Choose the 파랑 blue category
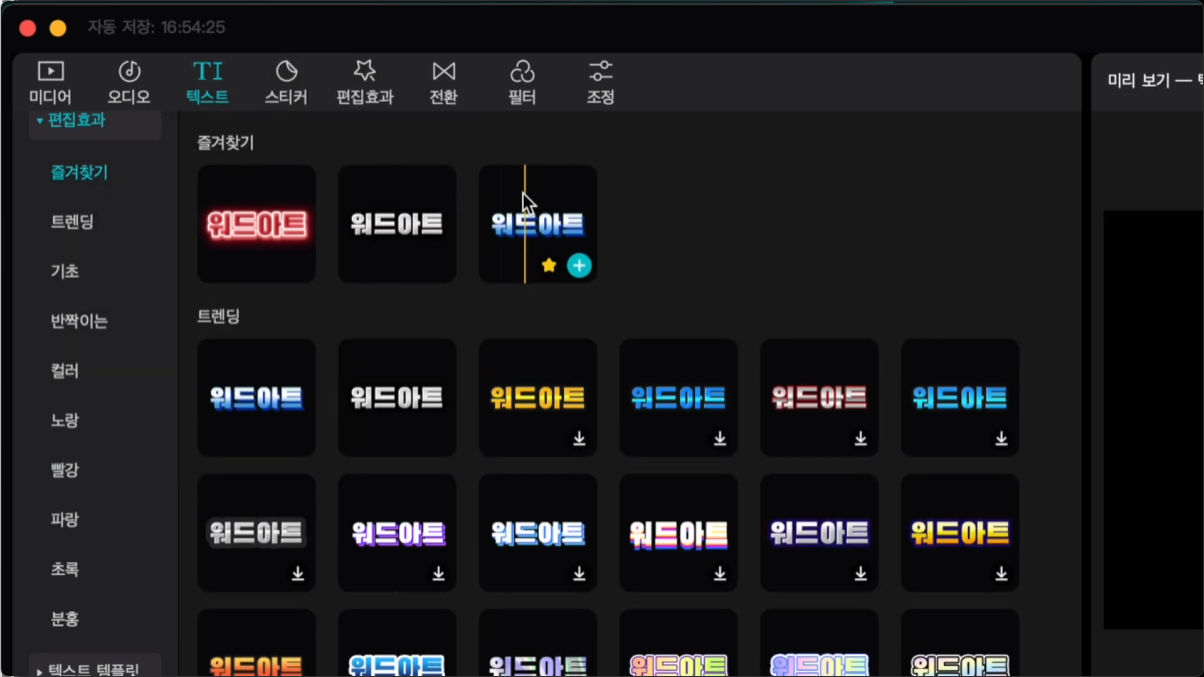The image size is (1204, 677). pyautogui.click(x=65, y=520)
